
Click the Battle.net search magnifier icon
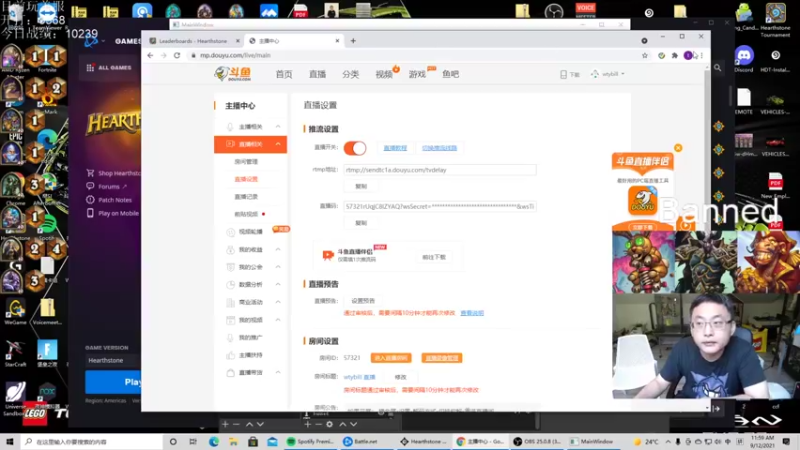pos(717,67)
